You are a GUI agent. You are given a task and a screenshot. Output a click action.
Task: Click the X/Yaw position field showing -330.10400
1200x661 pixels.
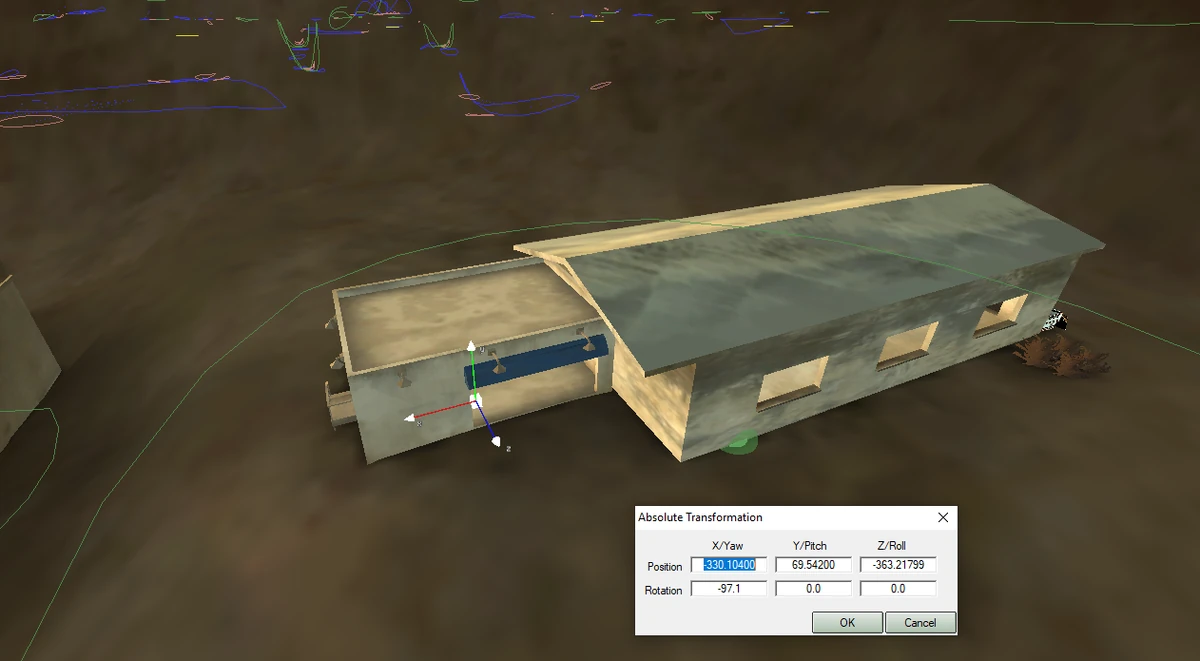[728, 564]
